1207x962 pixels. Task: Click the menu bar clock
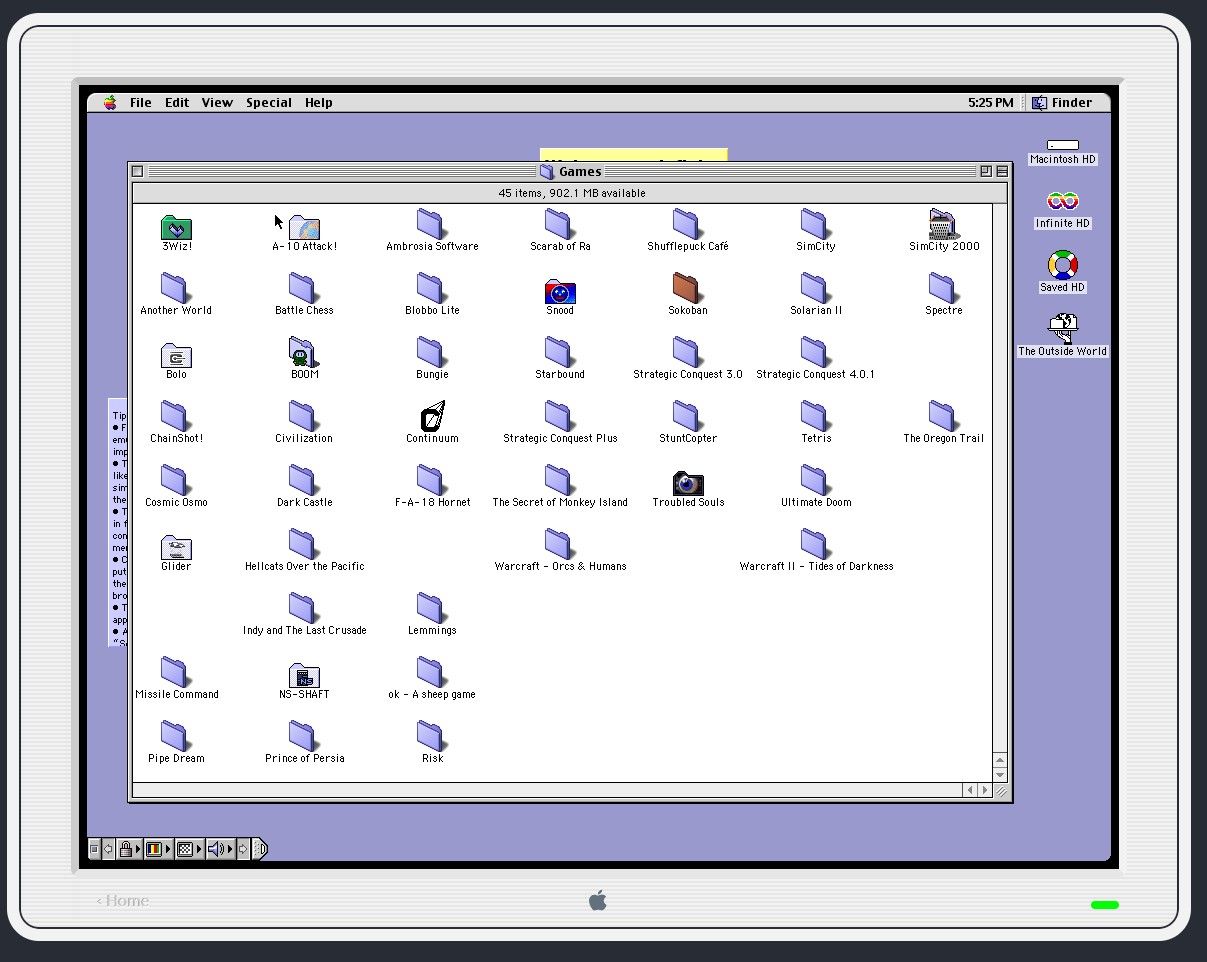[991, 102]
